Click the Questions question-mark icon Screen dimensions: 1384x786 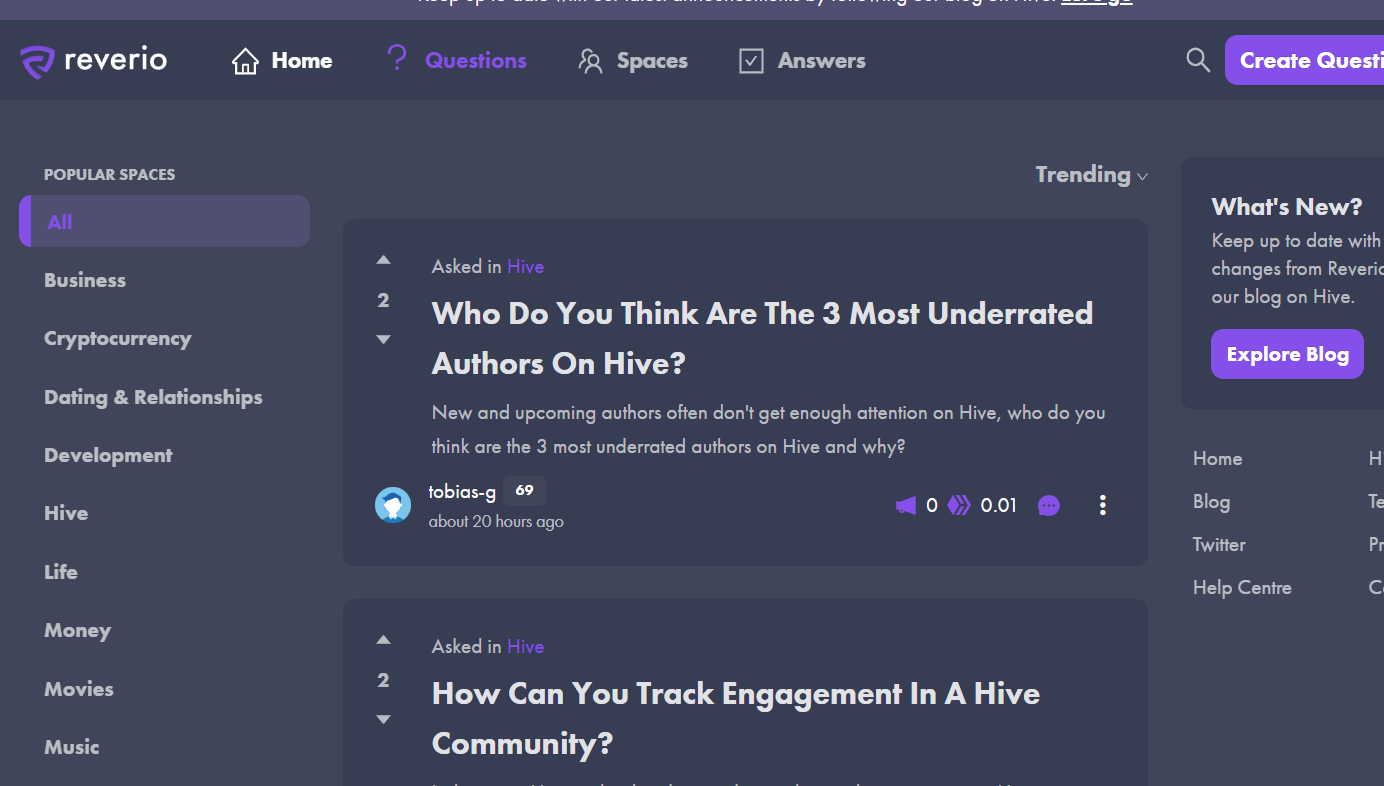pos(397,59)
